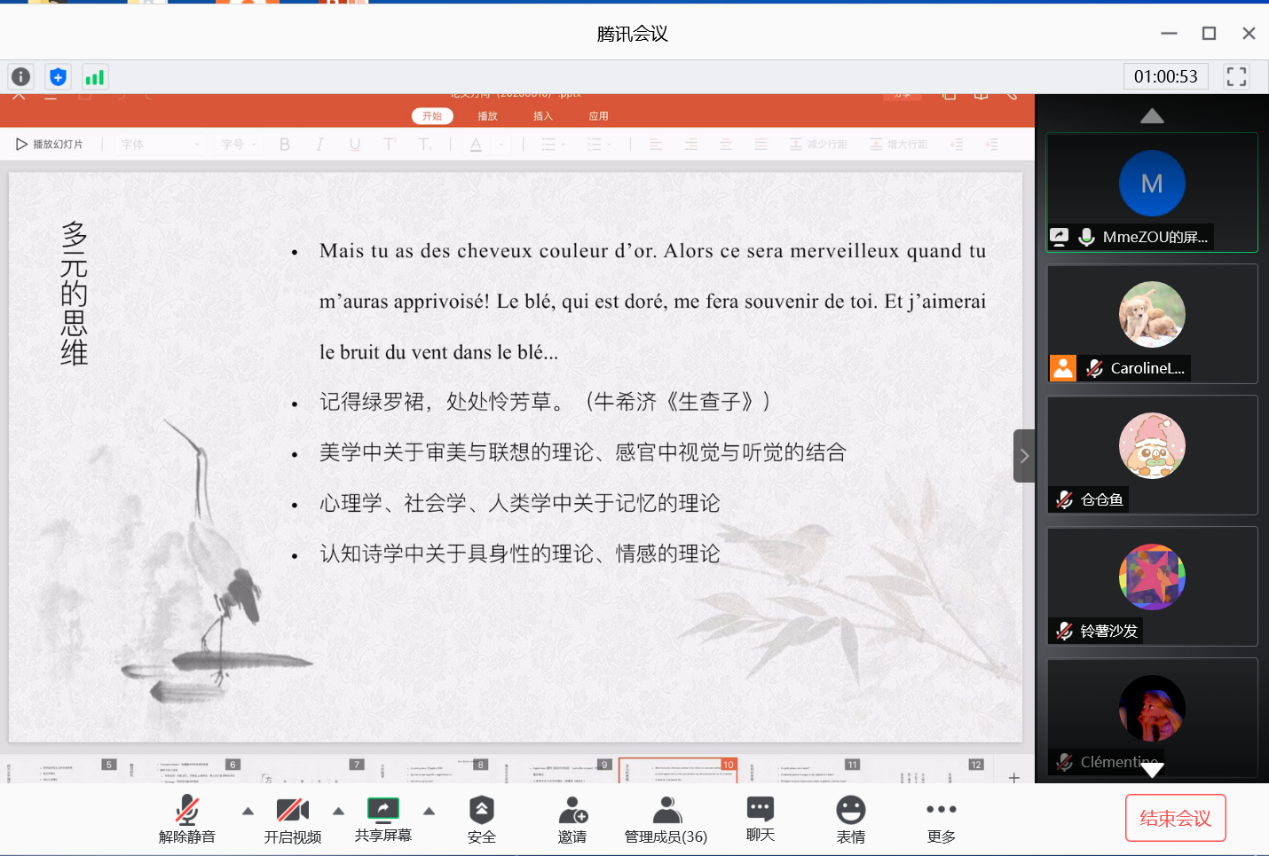This screenshot has height=856, width=1269.
Task: Expand audio options arrow beside 解除静音
Action: (x=248, y=811)
